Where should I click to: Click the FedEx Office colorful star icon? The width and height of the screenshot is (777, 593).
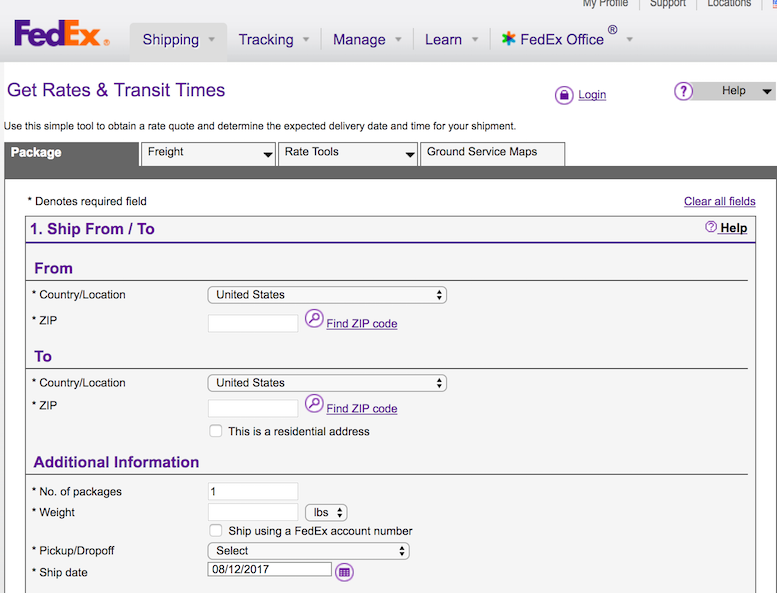(508, 39)
